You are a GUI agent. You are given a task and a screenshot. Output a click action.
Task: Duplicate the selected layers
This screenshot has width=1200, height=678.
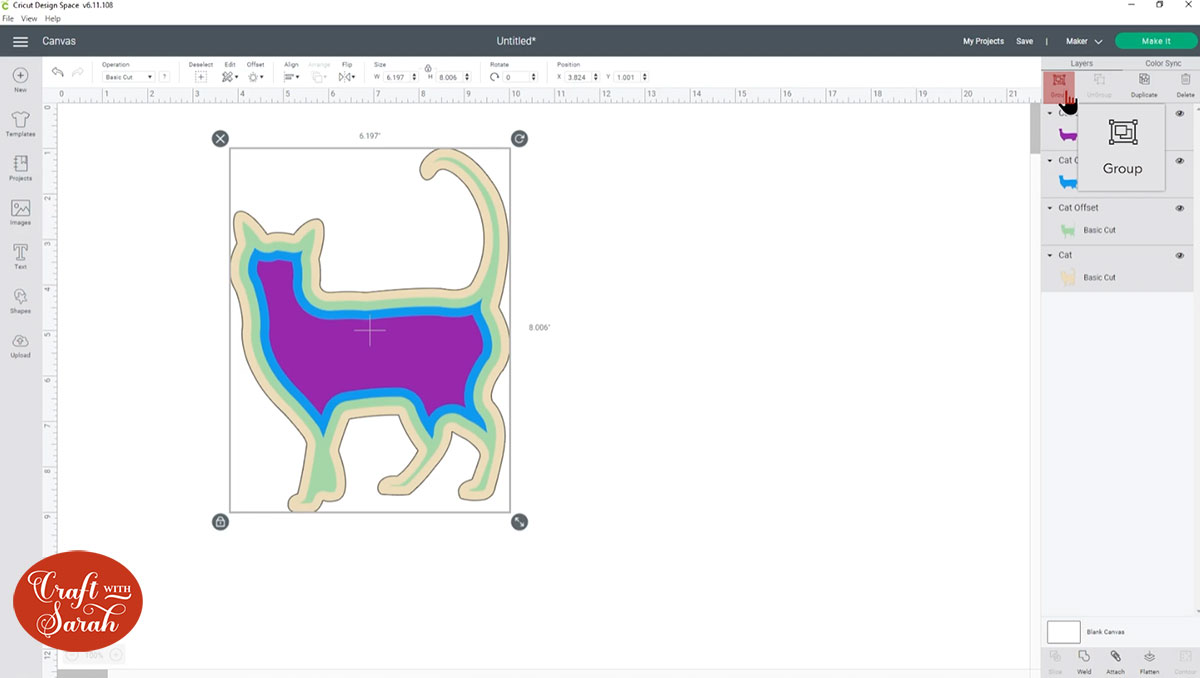tap(1144, 83)
